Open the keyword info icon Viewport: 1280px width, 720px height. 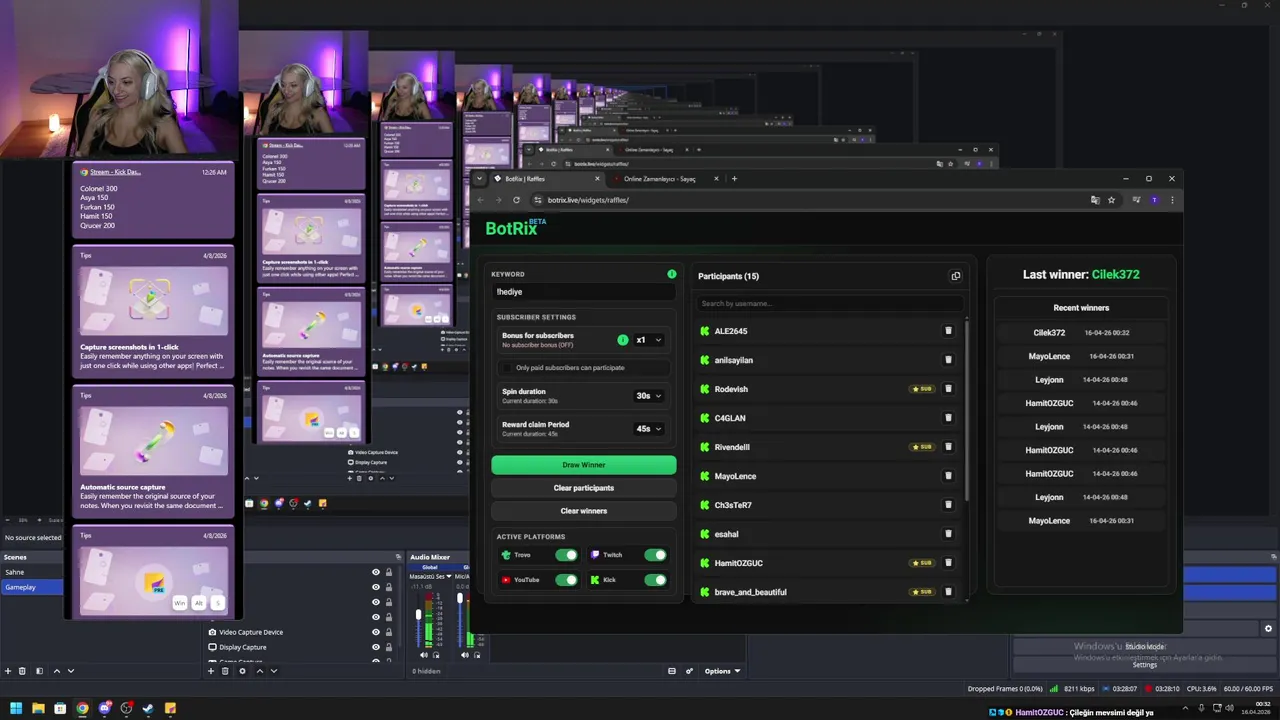pos(672,274)
